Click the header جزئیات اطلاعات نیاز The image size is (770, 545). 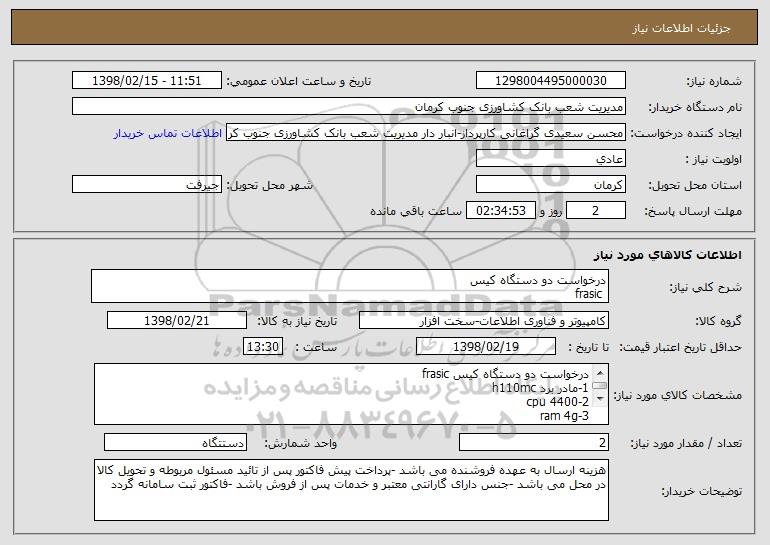681,28
